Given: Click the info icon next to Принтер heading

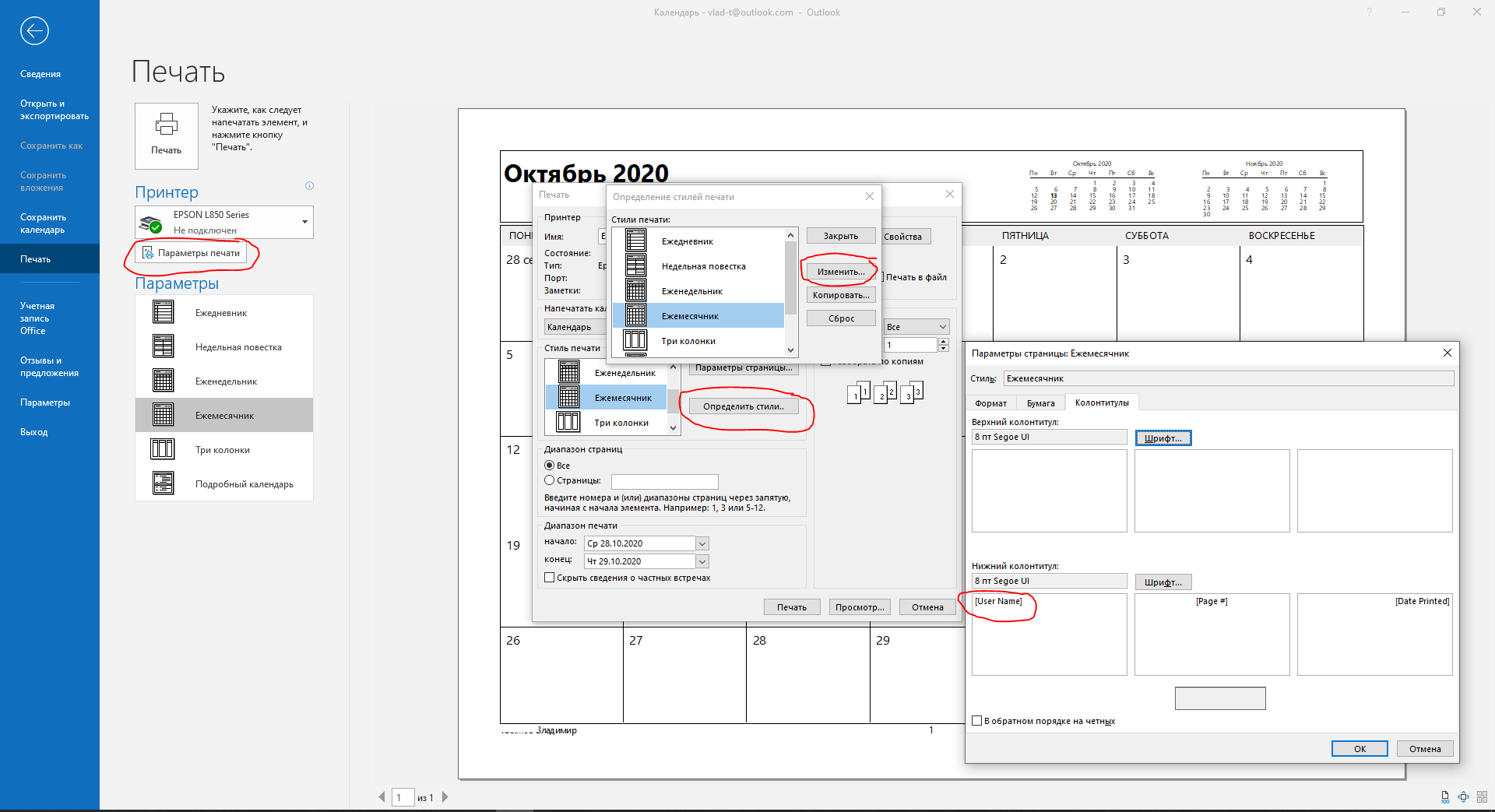Looking at the screenshot, I should [x=309, y=186].
